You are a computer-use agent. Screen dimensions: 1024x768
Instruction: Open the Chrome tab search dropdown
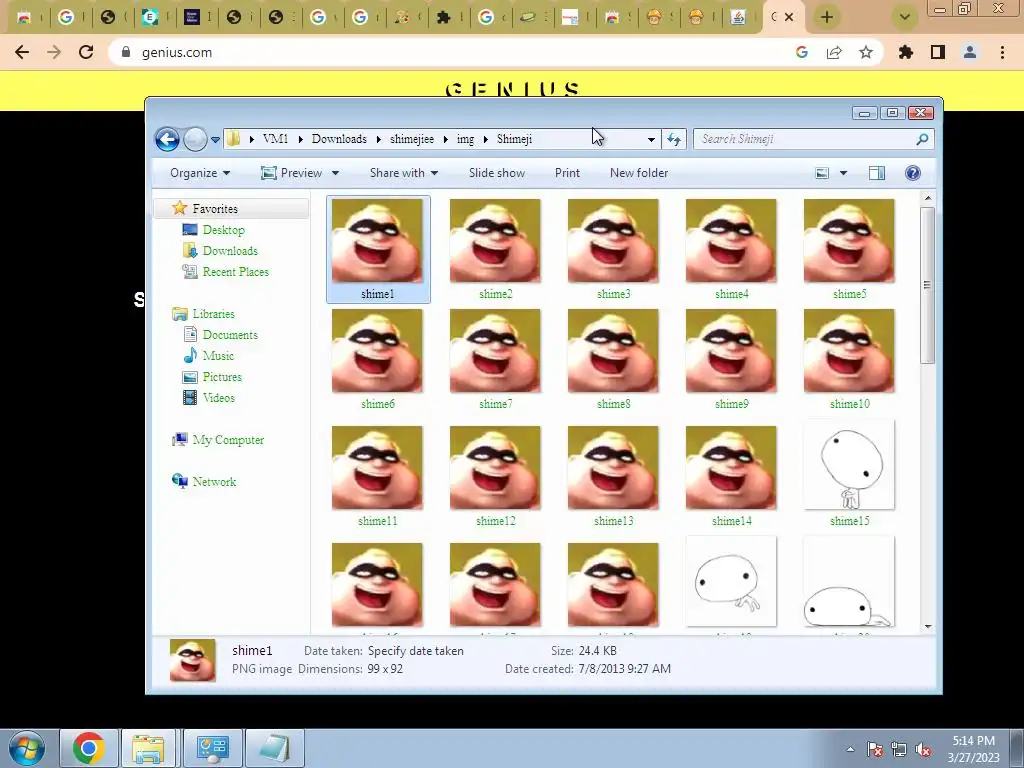coord(904,17)
